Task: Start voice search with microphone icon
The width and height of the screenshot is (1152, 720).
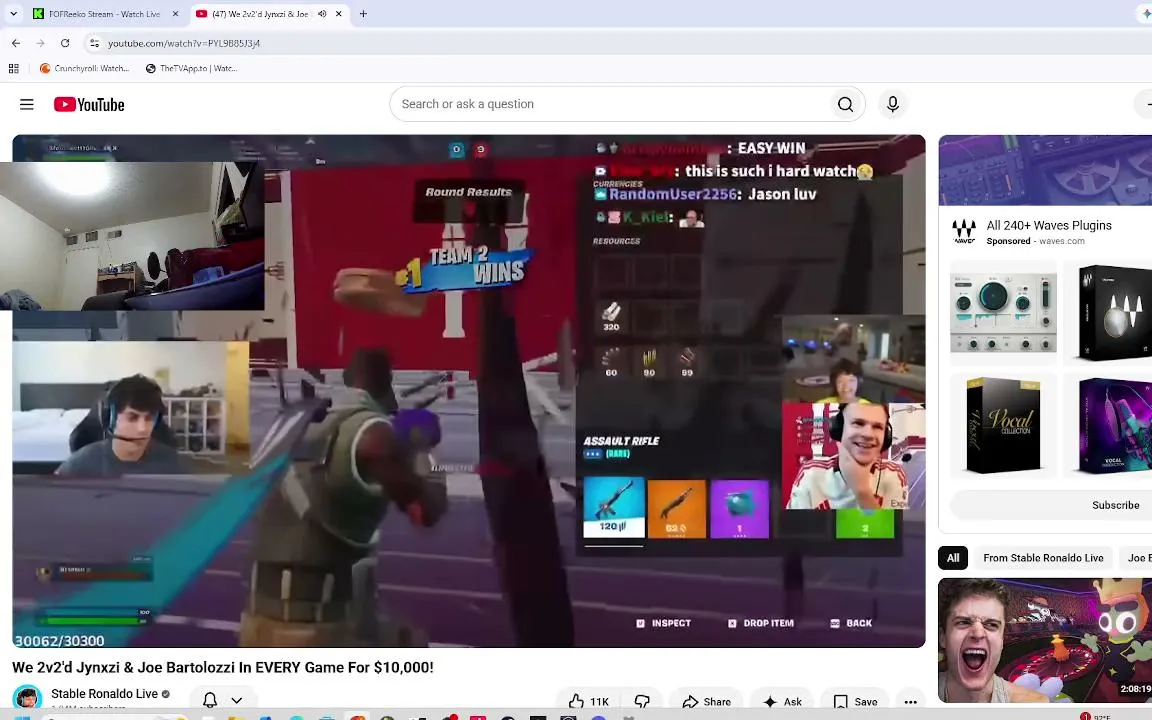Action: point(893,104)
